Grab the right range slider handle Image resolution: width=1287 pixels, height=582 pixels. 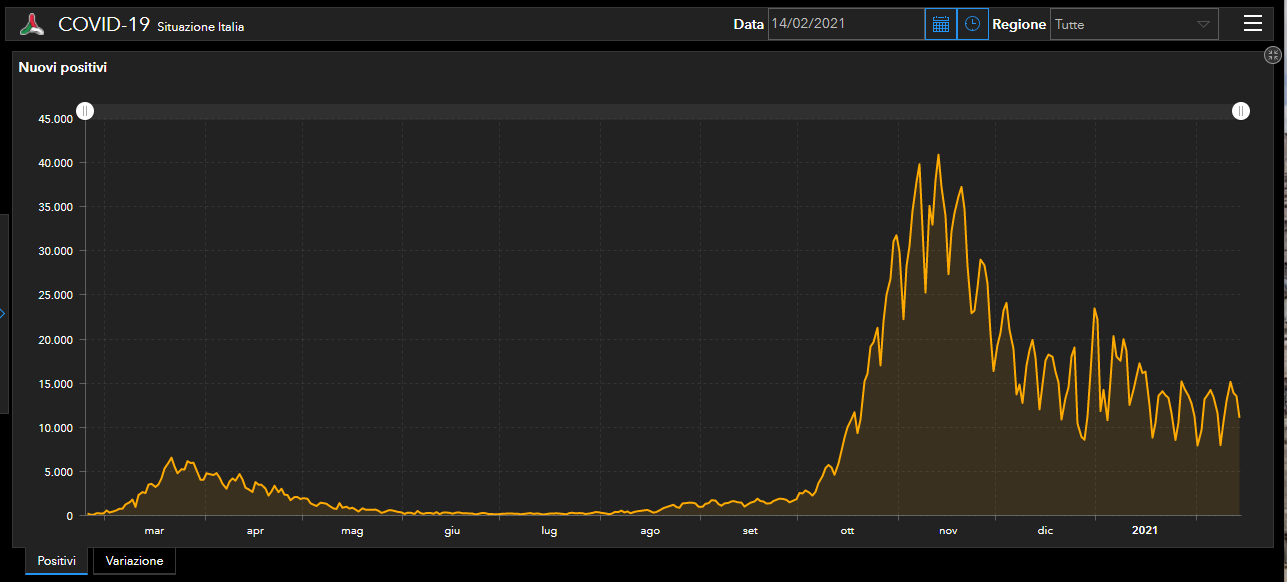click(1240, 111)
